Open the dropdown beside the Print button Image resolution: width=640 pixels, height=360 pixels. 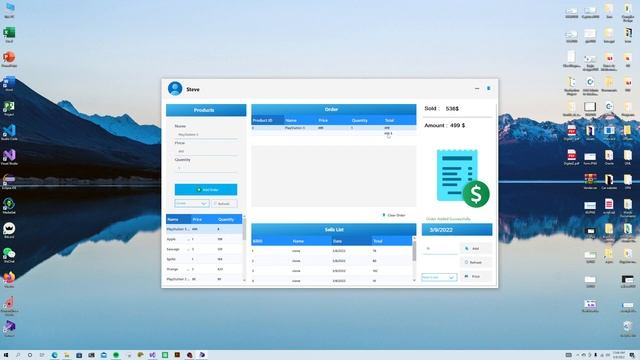[439, 277]
